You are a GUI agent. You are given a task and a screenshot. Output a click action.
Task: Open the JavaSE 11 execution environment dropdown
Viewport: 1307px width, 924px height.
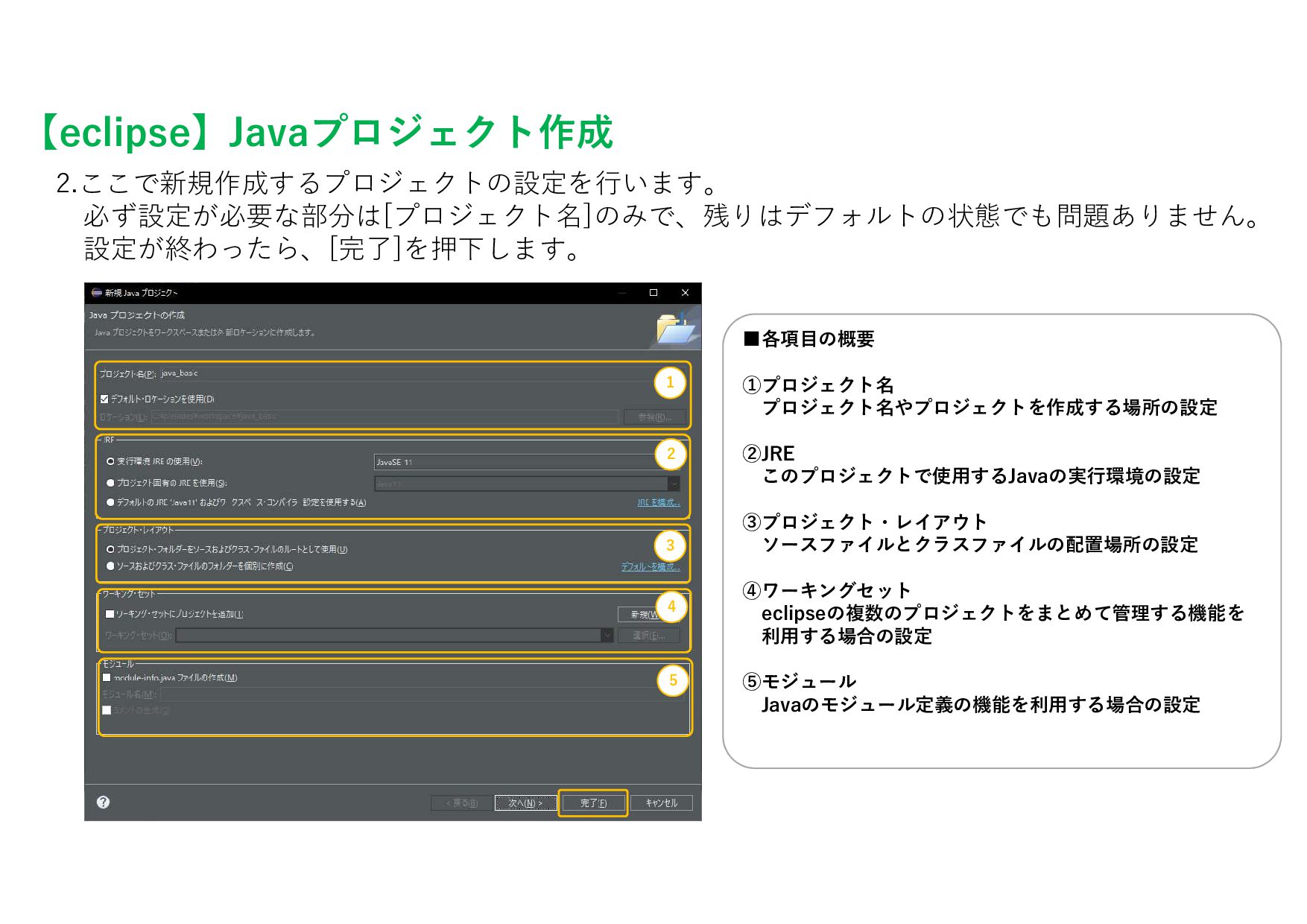coord(527,462)
